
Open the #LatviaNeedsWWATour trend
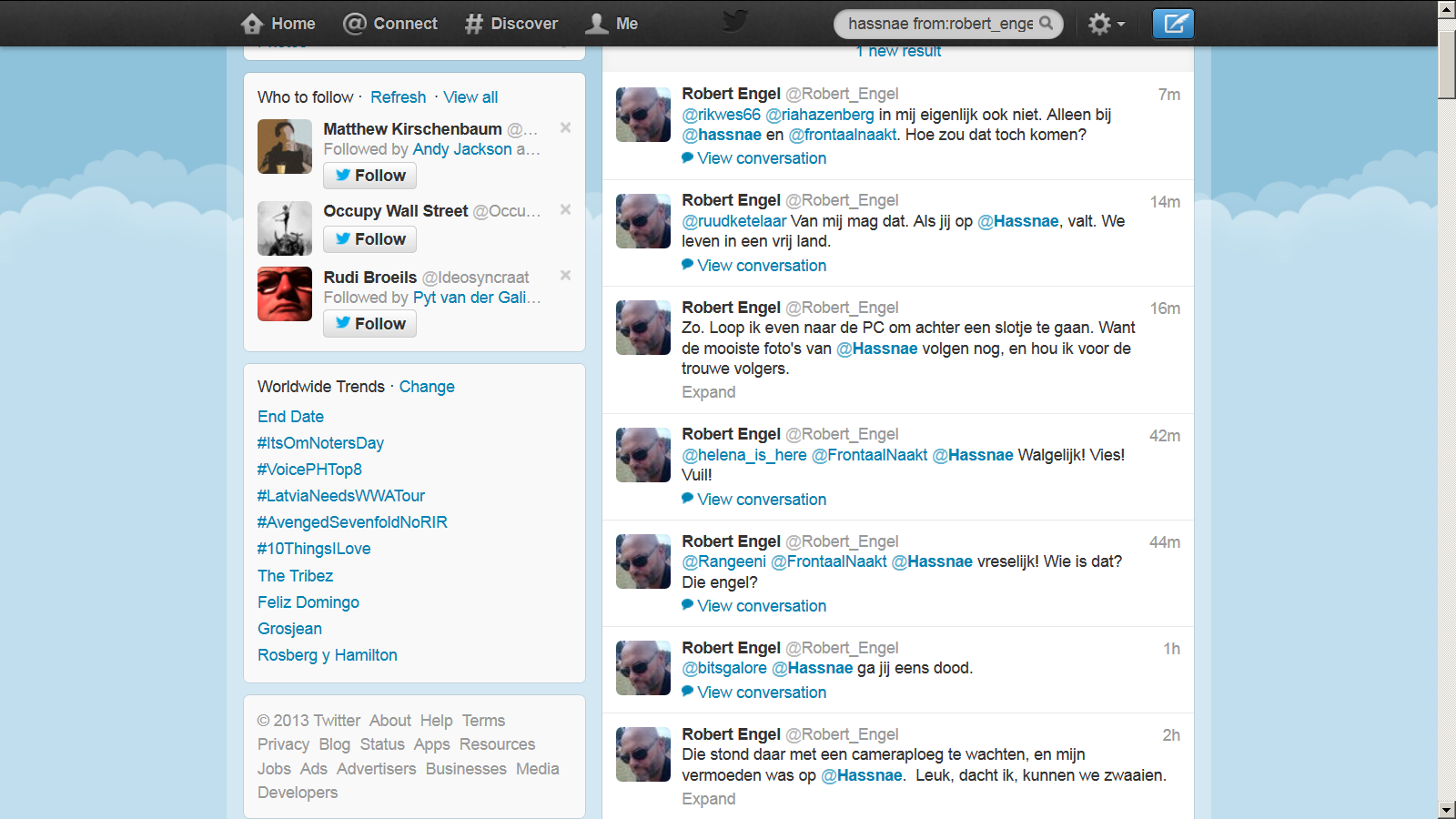pos(341,496)
